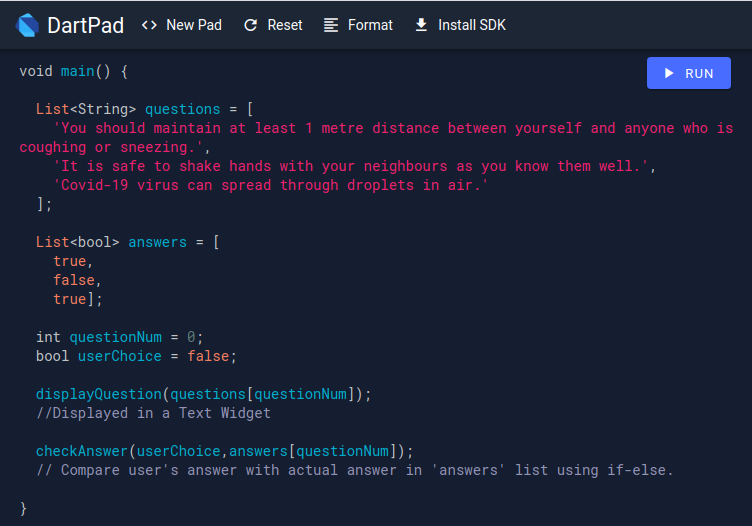Click the text 'coughing or sneezing.'
Image resolution: width=752 pixels, height=526 pixels.
(112, 147)
